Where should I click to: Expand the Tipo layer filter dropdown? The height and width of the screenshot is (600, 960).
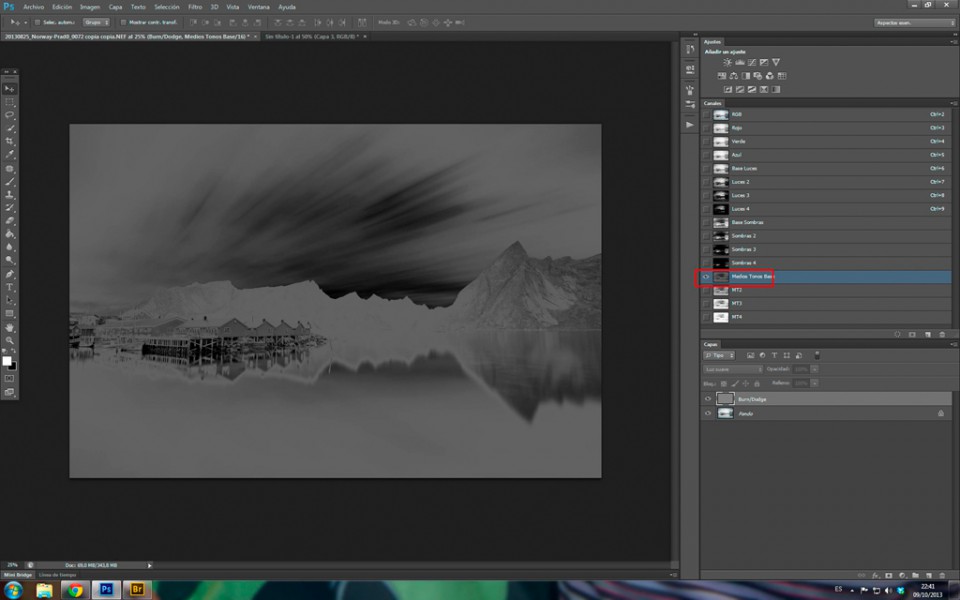pos(720,355)
